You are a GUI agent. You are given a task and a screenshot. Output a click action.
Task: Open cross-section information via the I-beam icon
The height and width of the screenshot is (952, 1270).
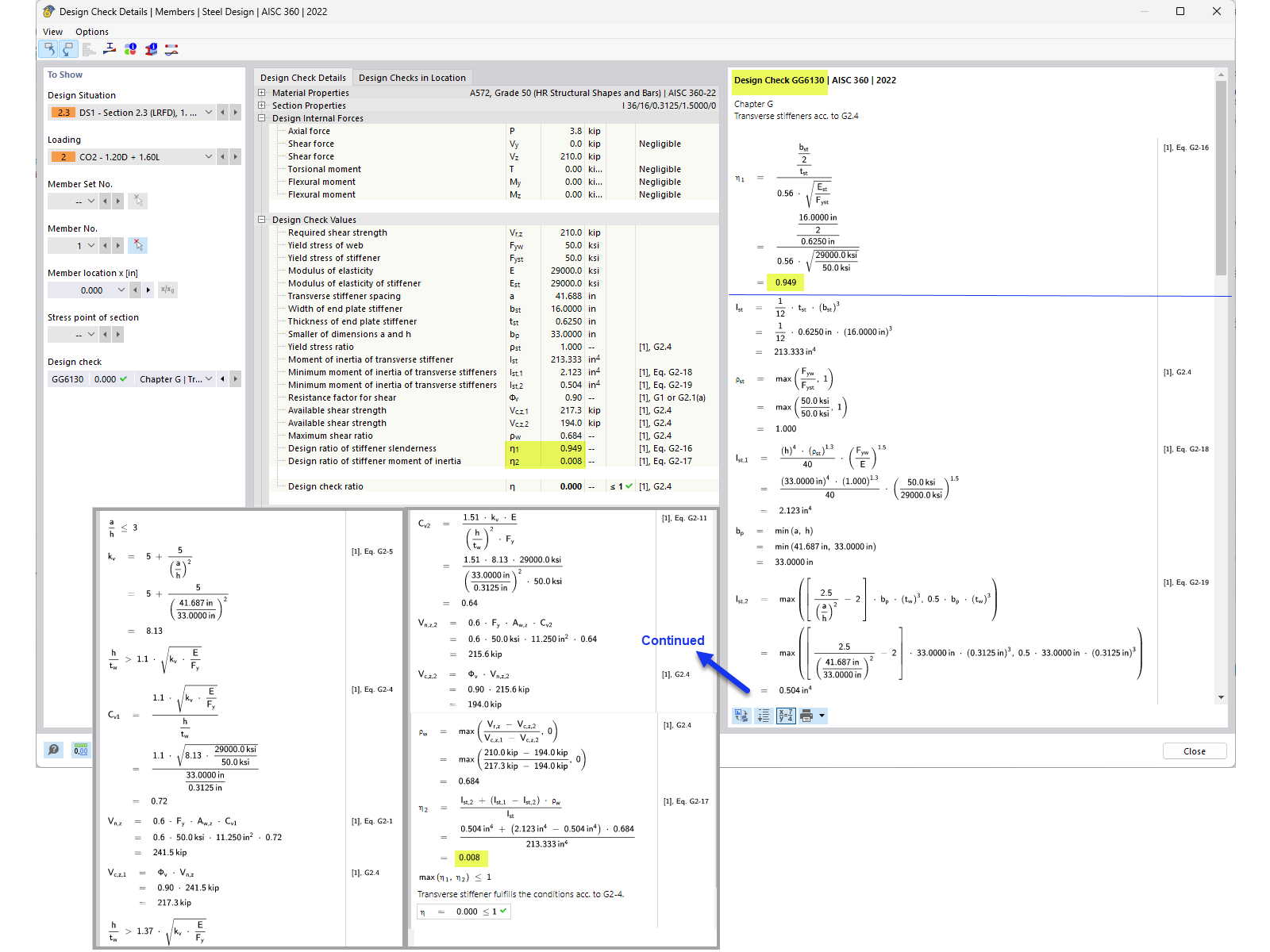(150, 48)
